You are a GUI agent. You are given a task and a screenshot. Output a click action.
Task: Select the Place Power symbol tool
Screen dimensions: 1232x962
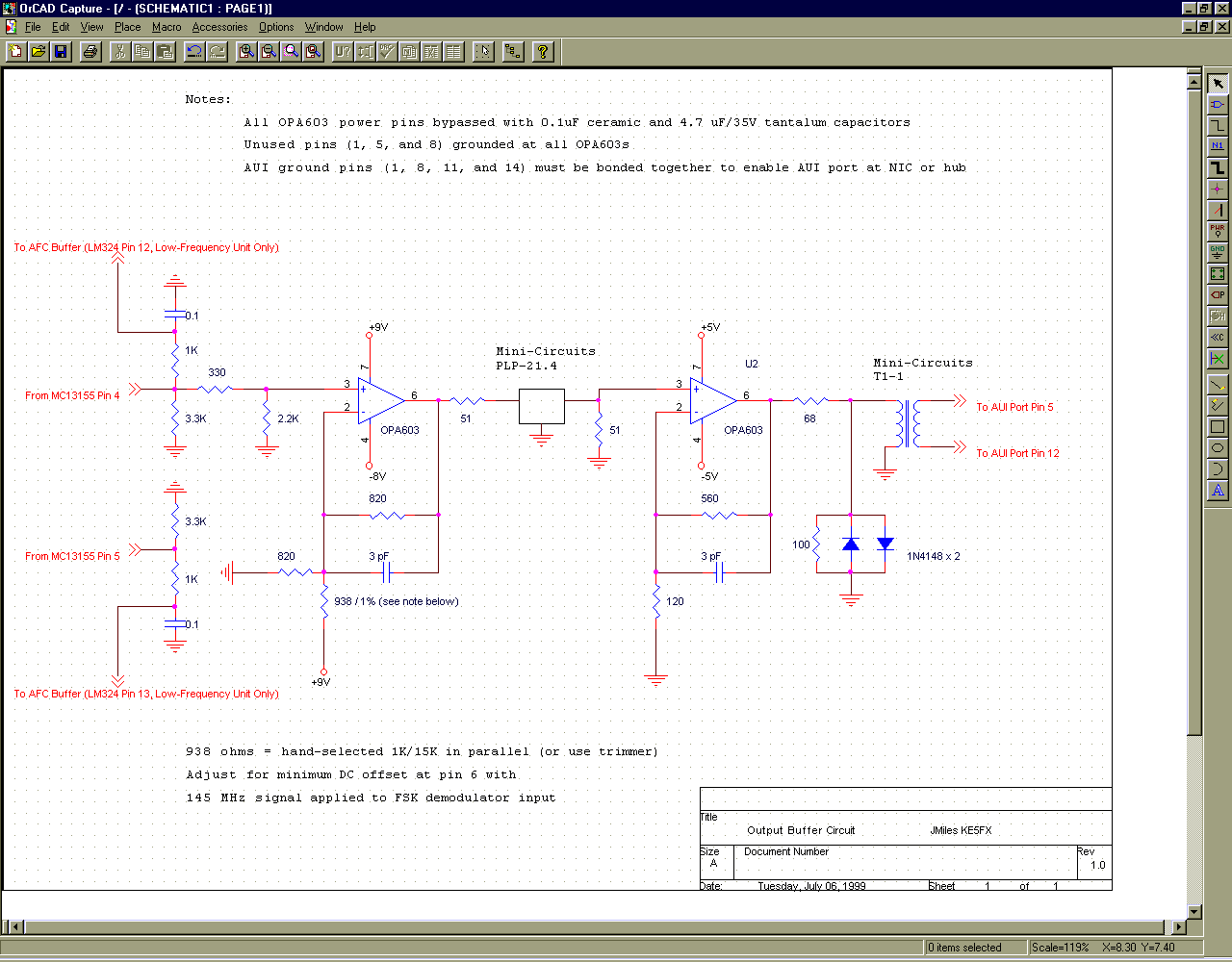1218,231
